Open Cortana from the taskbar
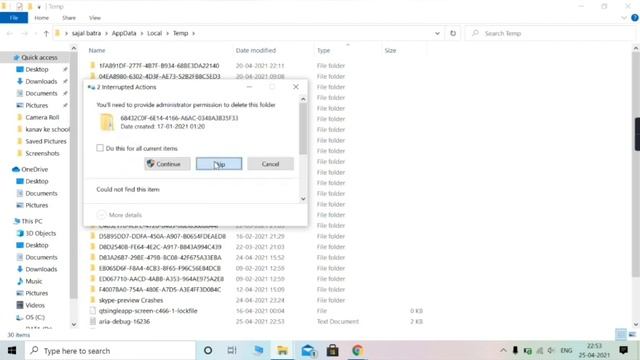 [208, 350]
